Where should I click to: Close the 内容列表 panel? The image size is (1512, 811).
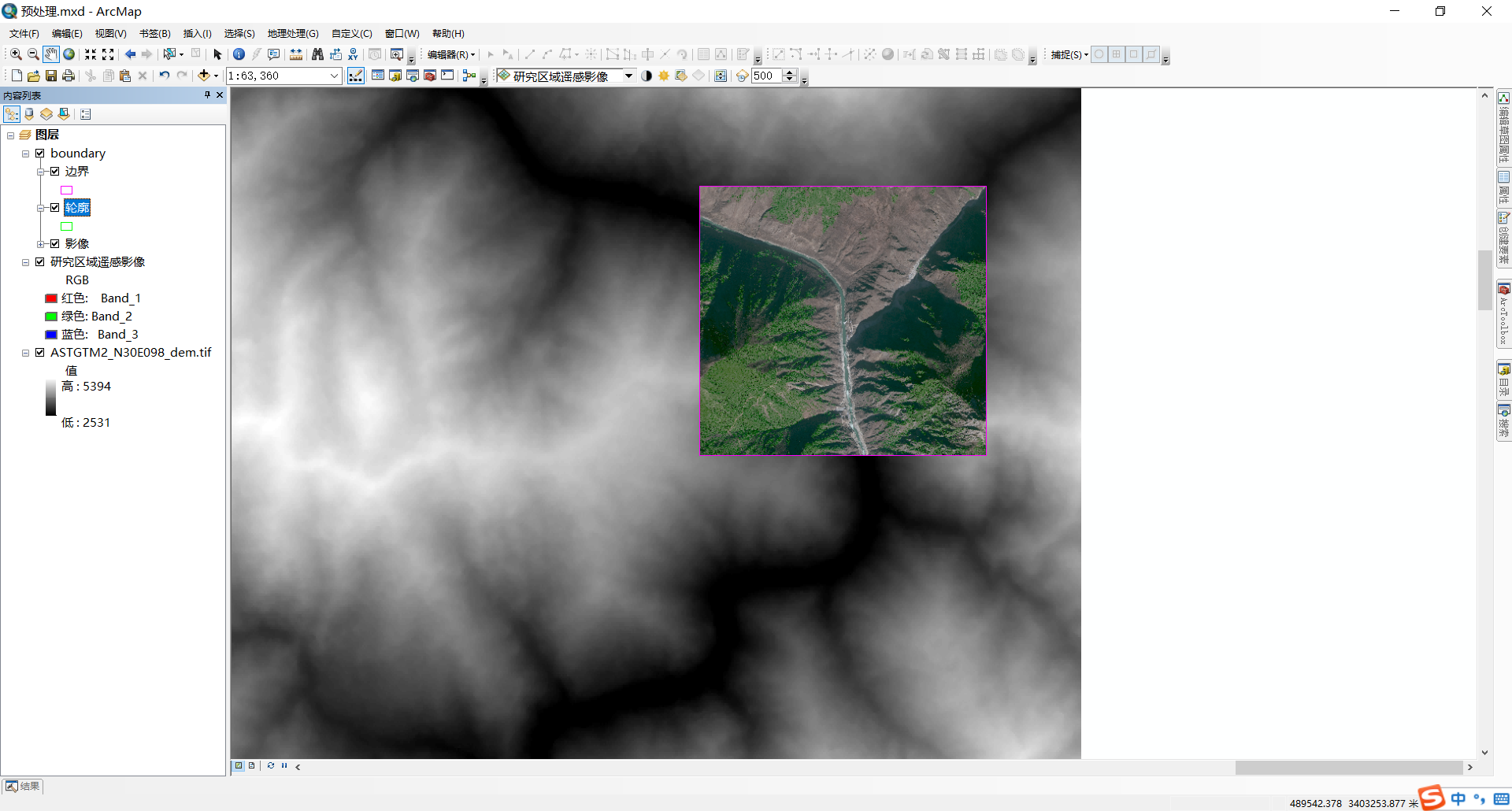point(220,95)
